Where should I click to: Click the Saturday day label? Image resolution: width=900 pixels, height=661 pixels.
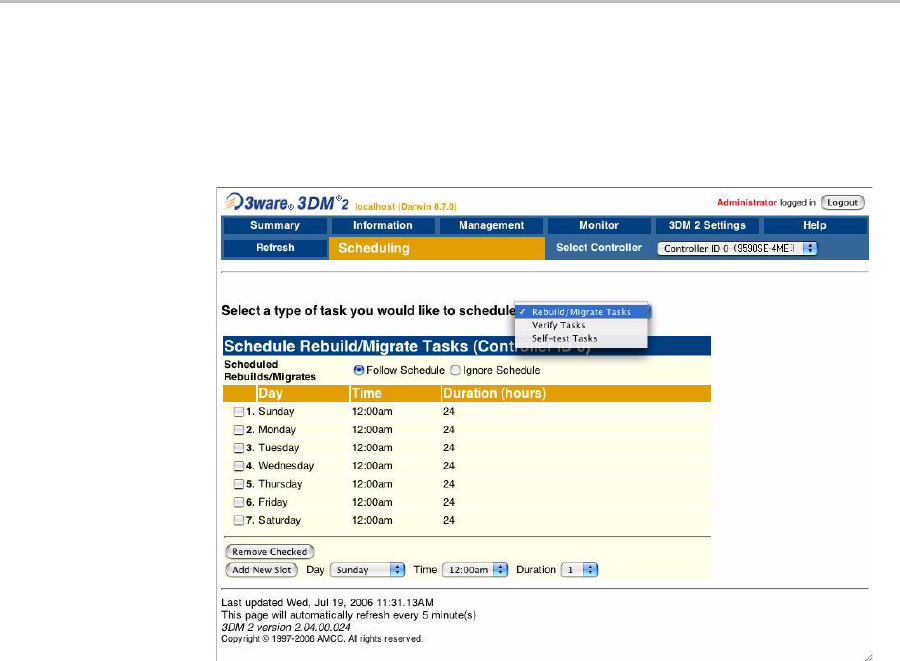[x=280, y=520]
